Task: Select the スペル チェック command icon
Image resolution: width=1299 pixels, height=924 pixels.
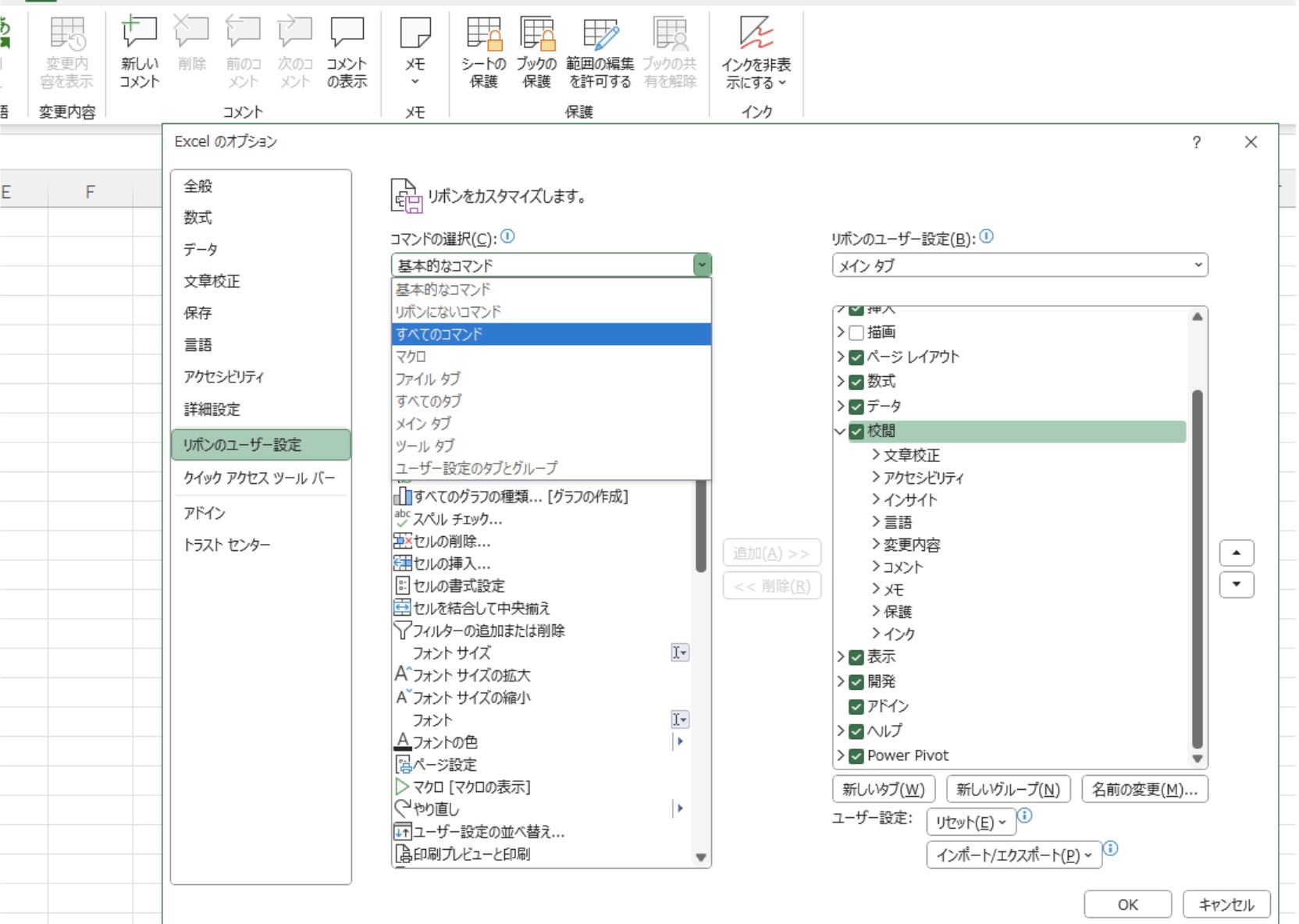Action: (402, 518)
